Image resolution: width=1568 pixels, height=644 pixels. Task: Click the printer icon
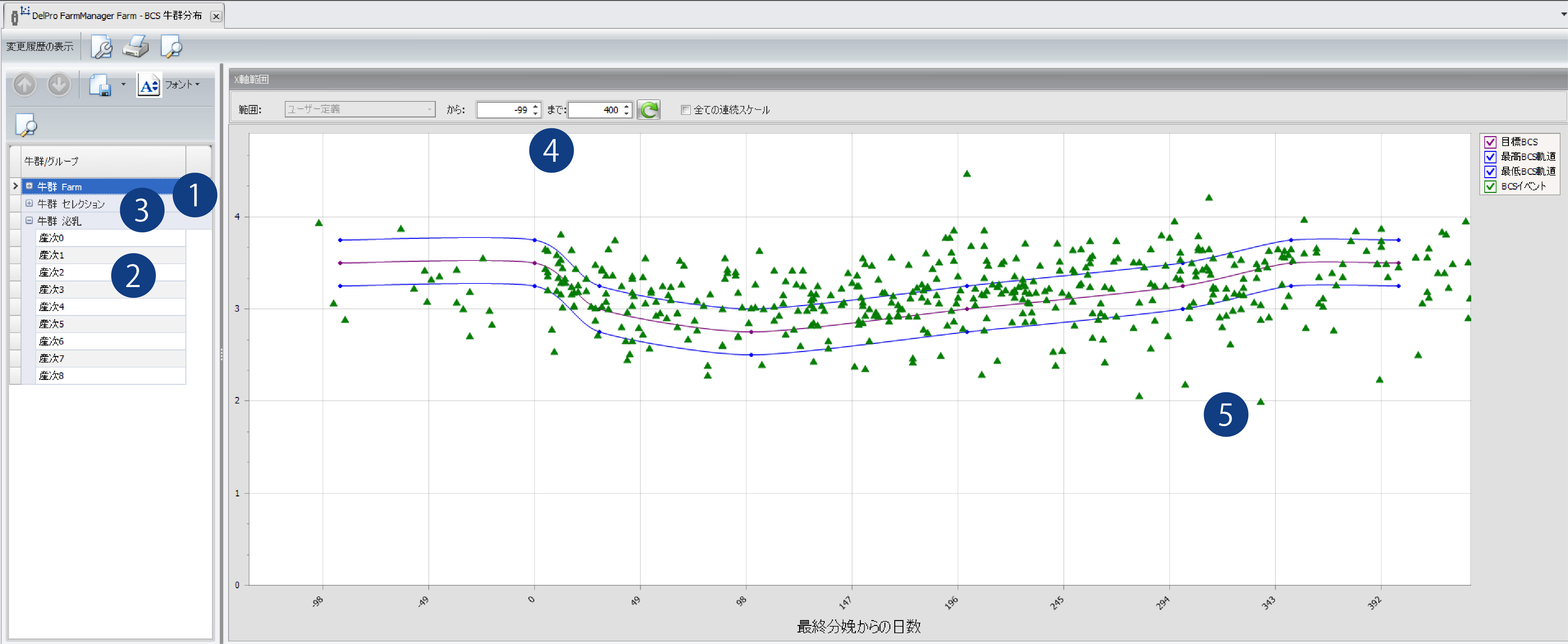pyautogui.click(x=136, y=47)
